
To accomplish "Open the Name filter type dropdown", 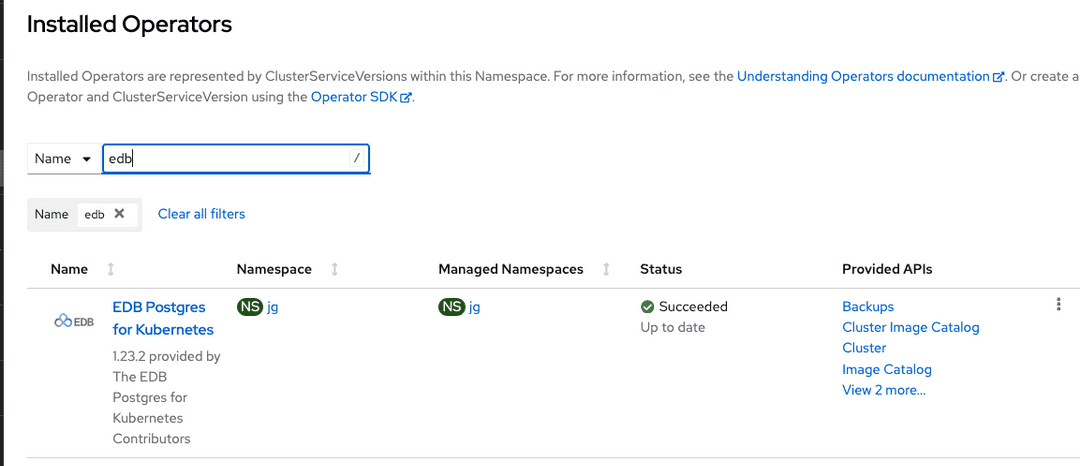I will click(x=63, y=159).
